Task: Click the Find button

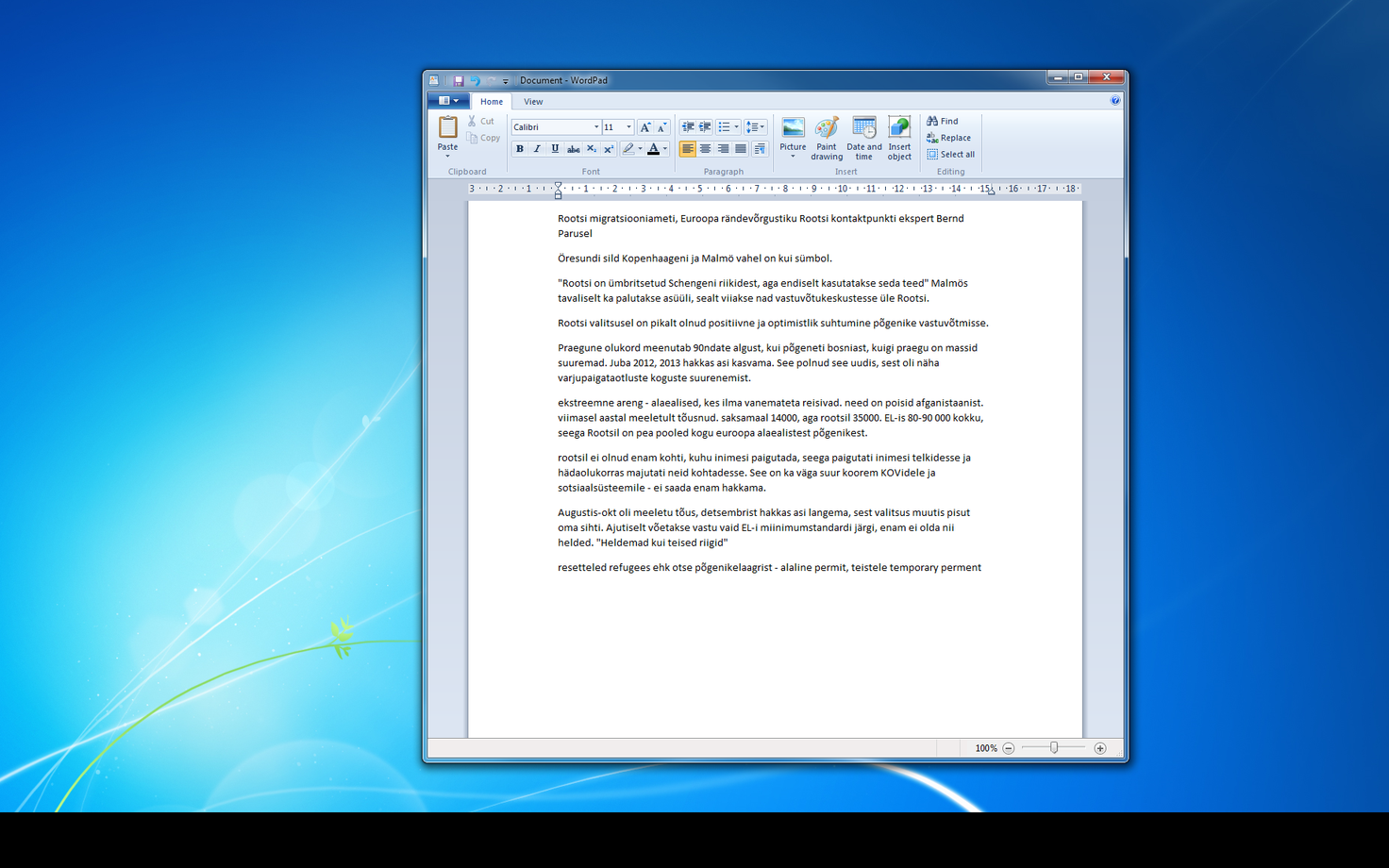Action: [x=943, y=121]
